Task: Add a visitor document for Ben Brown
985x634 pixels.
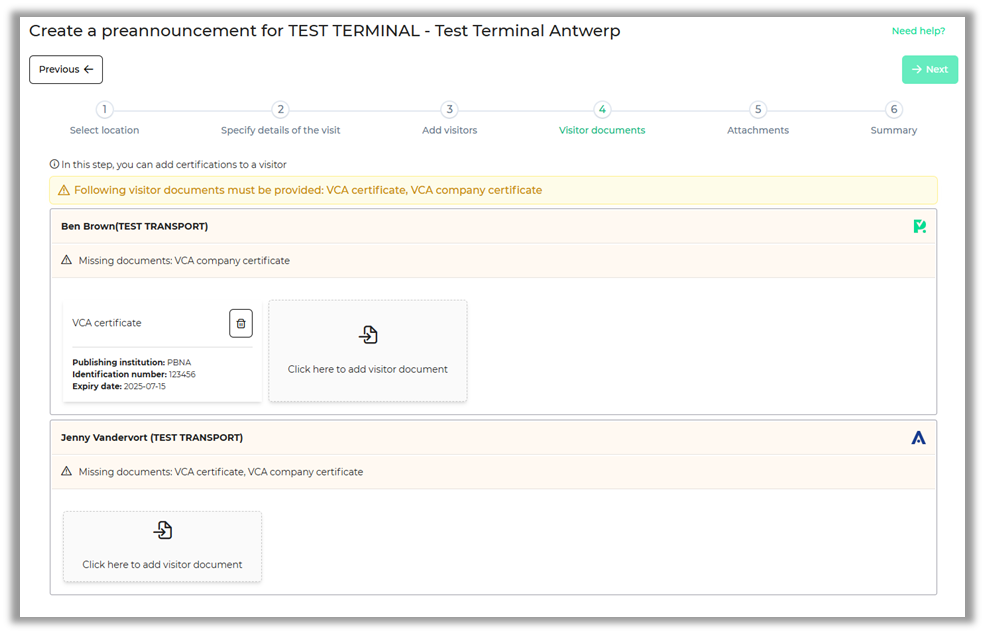Action: pyautogui.click(x=367, y=351)
